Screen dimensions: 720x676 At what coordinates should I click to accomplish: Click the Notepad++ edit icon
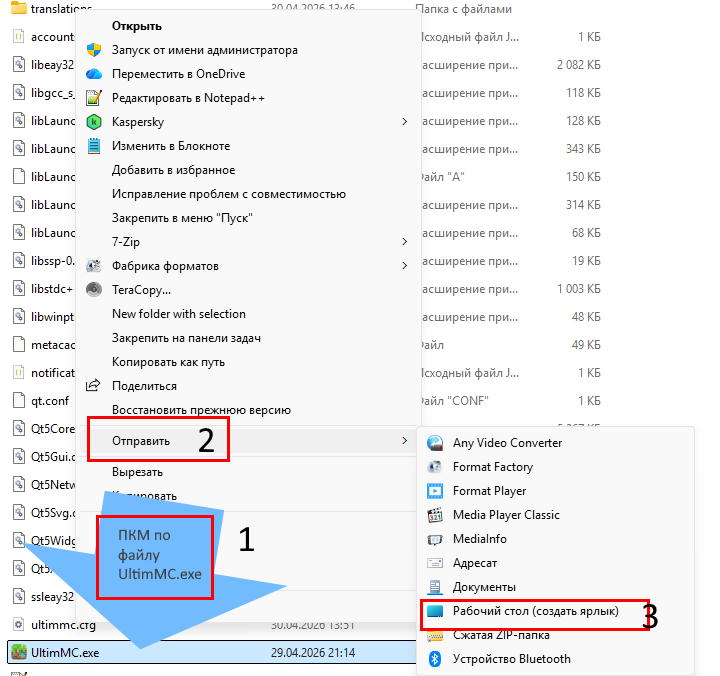tap(94, 98)
